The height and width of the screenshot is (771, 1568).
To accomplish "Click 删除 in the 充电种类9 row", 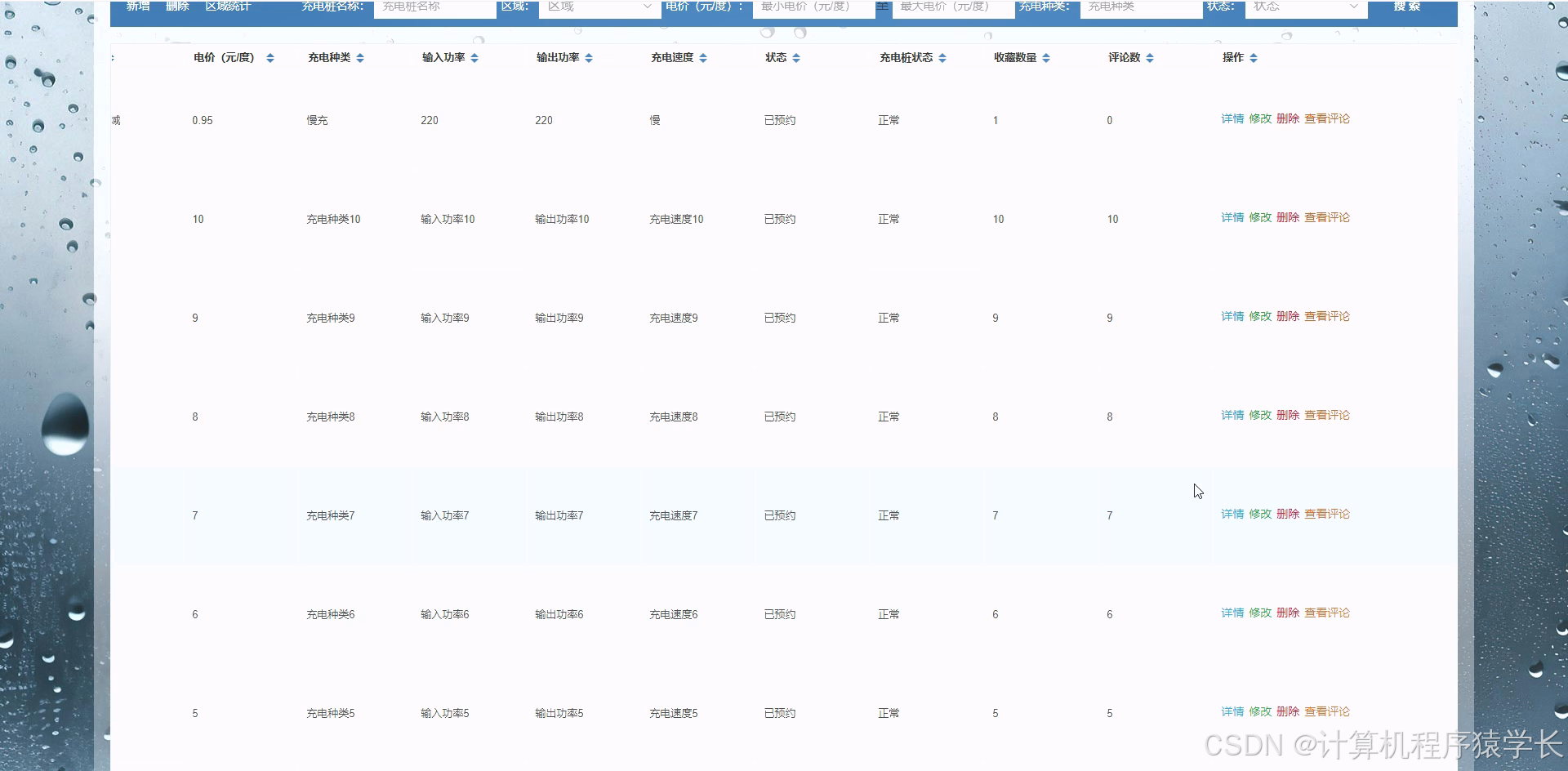I will click(x=1288, y=316).
